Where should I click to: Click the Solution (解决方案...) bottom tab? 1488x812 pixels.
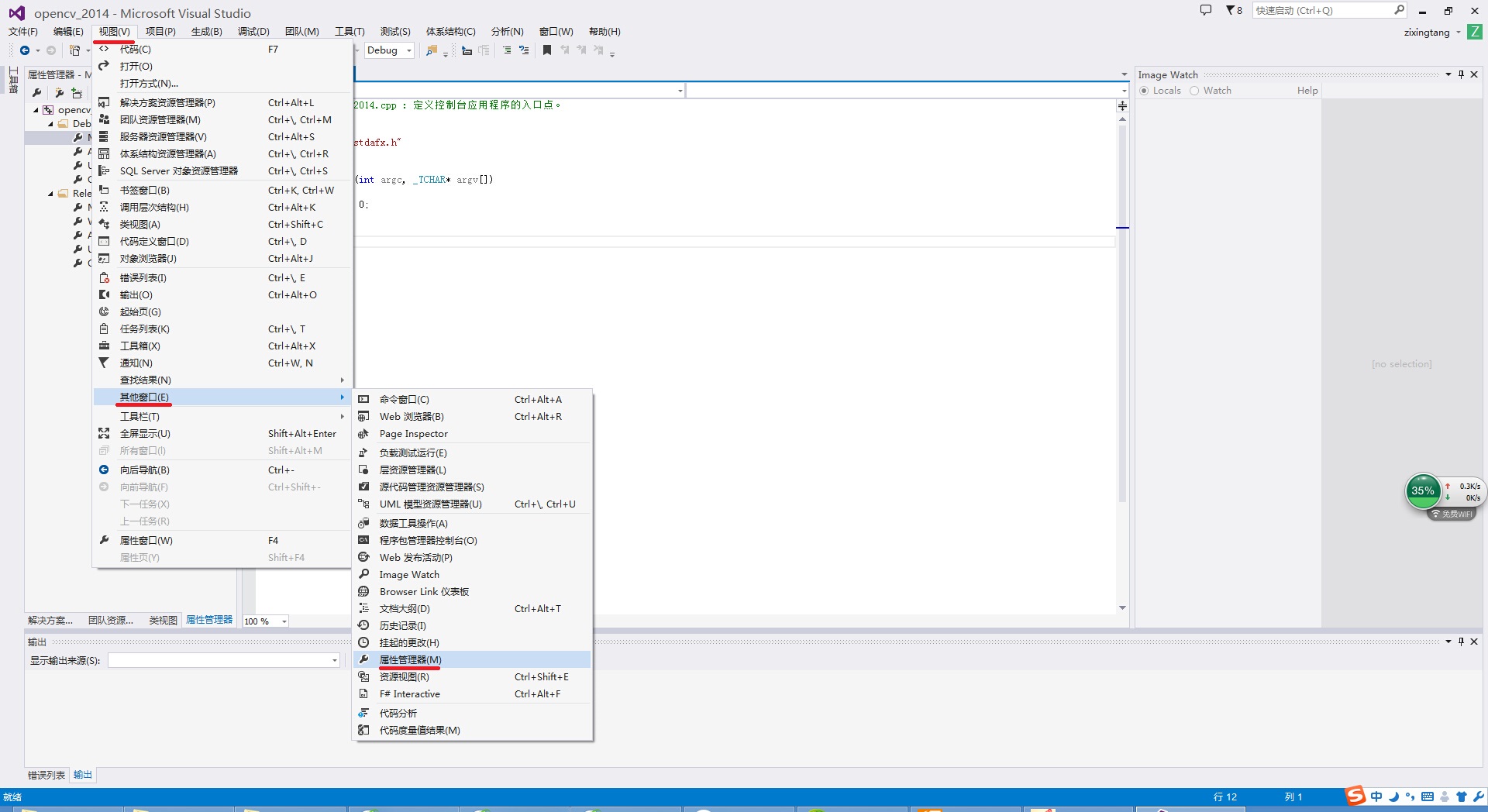coord(50,621)
